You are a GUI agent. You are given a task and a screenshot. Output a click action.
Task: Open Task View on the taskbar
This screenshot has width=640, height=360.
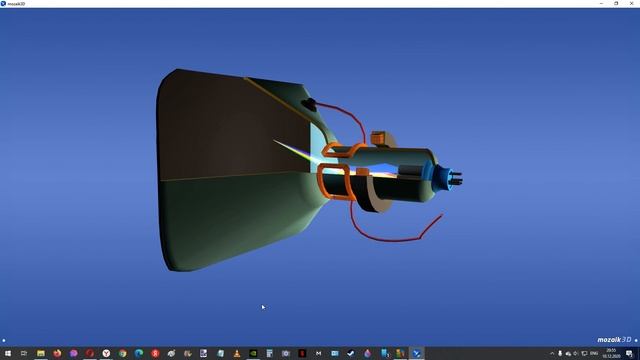[24, 353]
